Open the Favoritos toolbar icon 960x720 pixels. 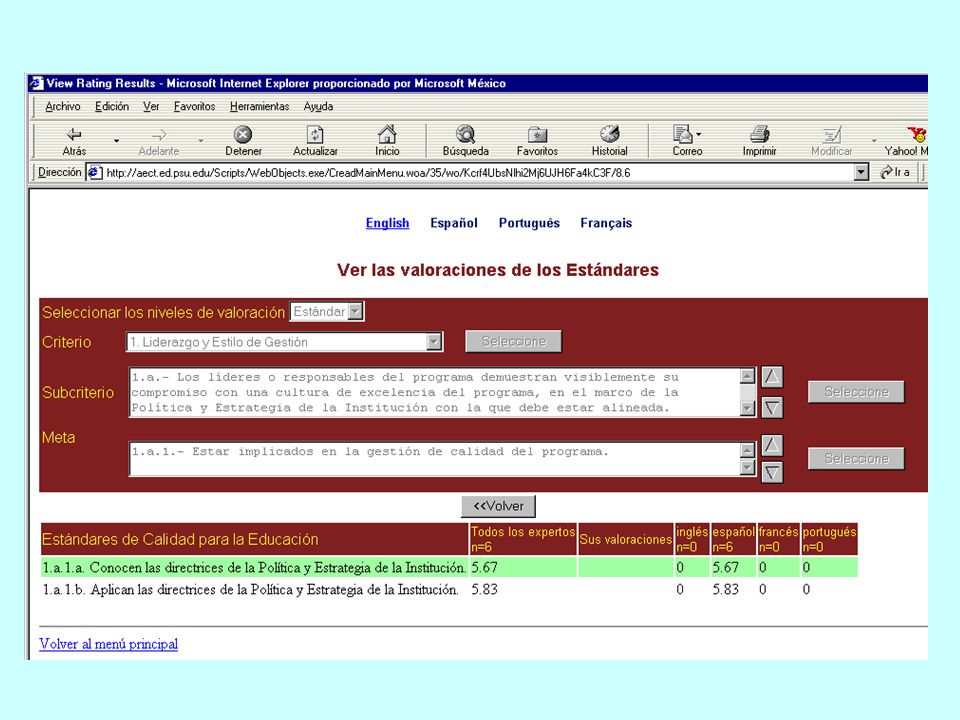pos(537,134)
